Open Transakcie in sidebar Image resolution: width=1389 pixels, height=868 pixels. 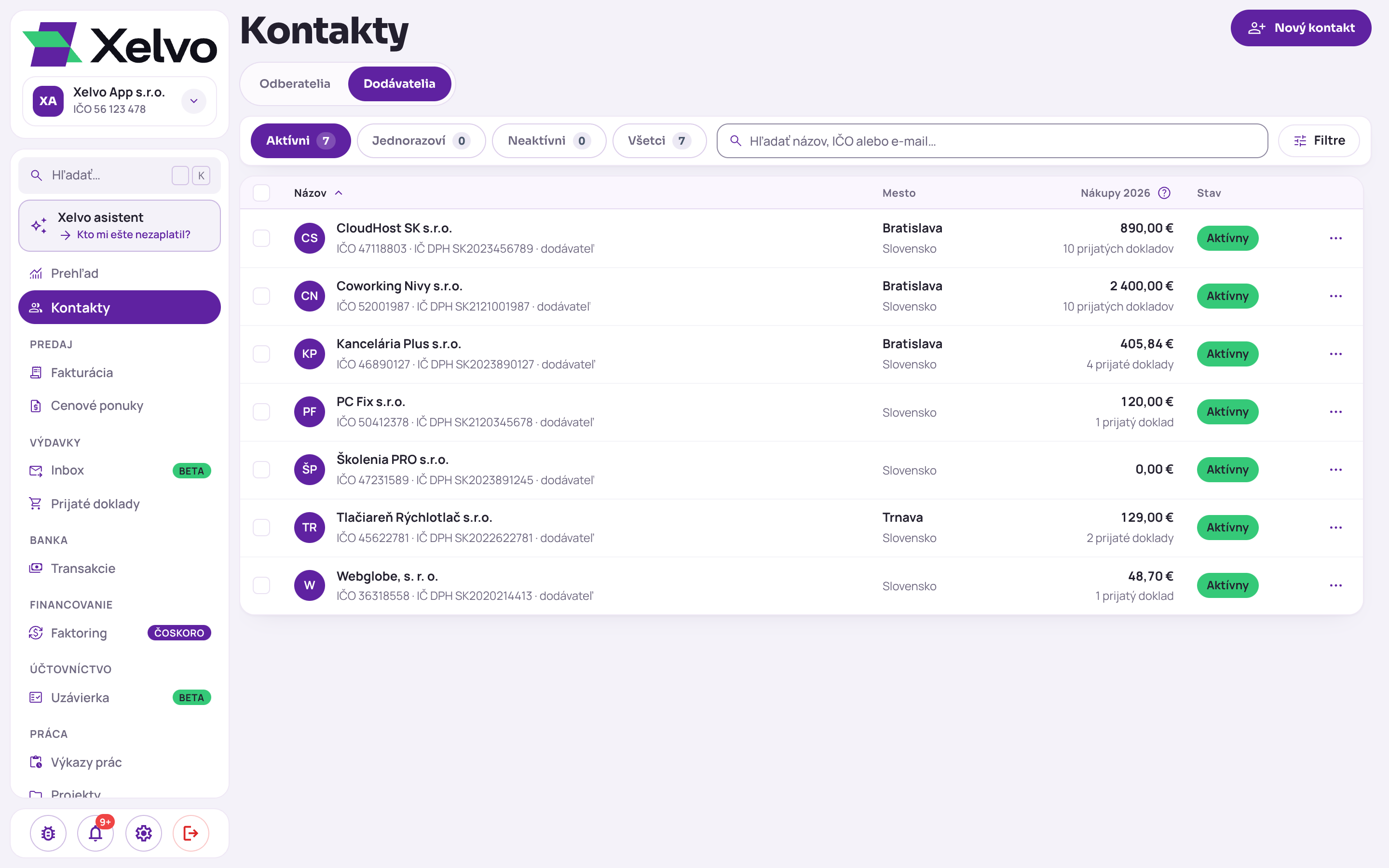click(120, 569)
